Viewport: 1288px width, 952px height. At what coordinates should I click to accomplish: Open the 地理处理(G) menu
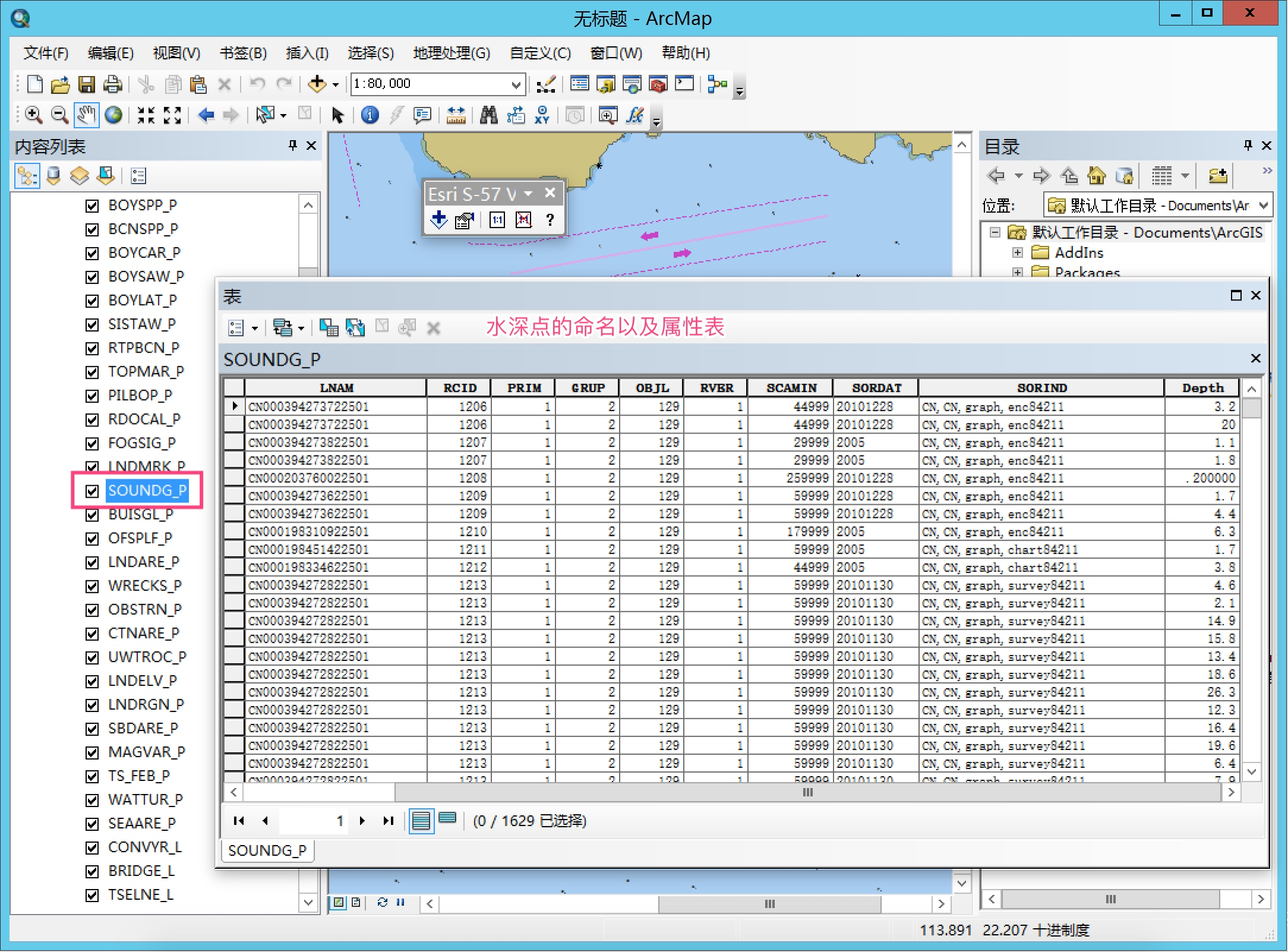(451, 53)
